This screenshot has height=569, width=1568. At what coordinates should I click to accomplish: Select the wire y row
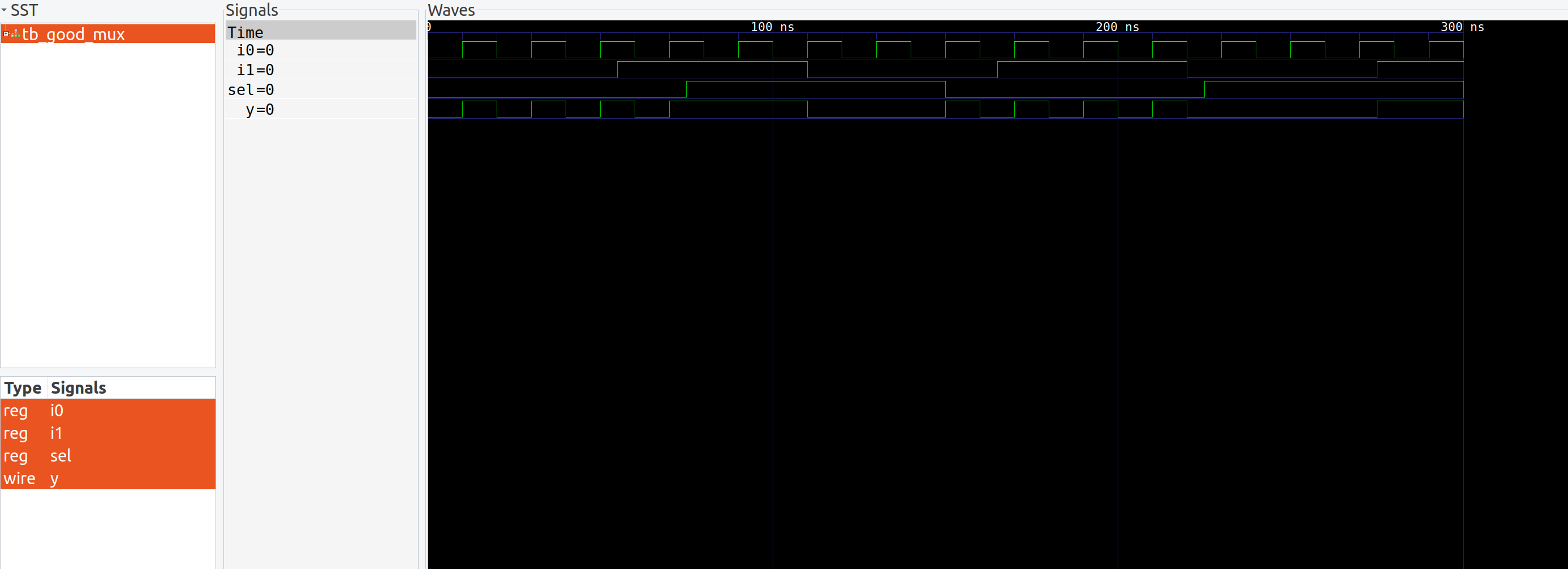(x=54, y=479)
